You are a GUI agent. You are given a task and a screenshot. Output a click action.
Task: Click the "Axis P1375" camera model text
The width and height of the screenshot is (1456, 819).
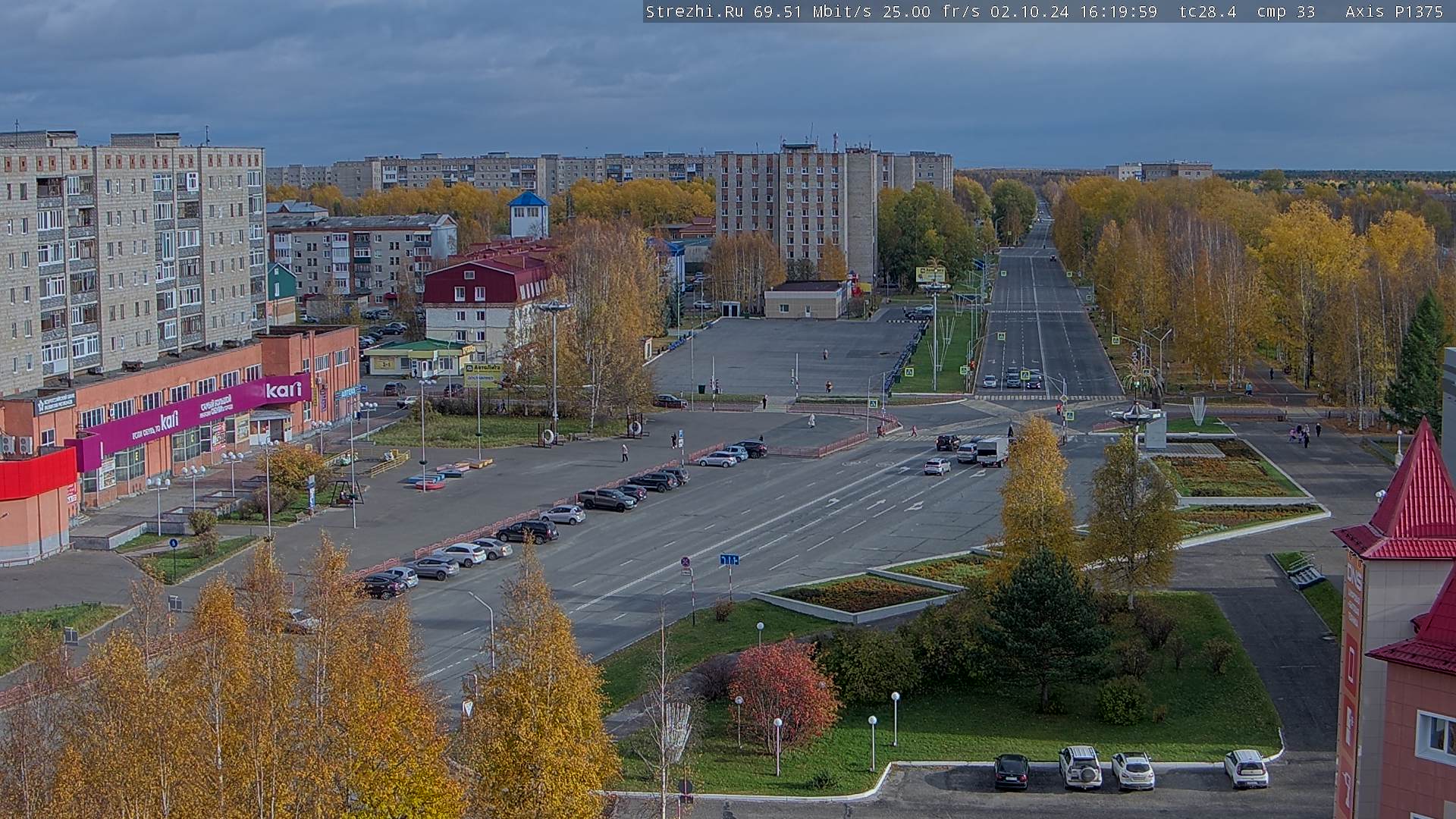click(1394, 11)
